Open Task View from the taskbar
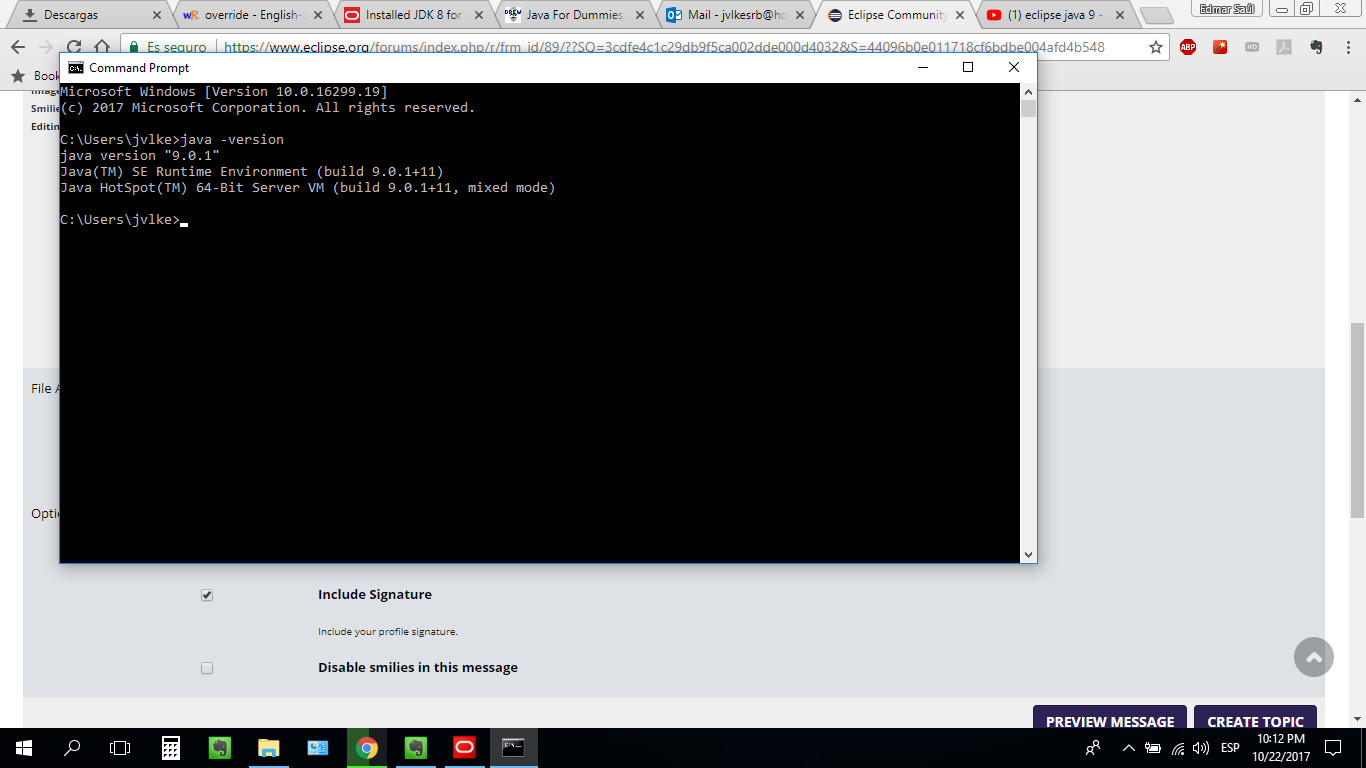This screenshot has width=1366, height=768. coord(120,748)
